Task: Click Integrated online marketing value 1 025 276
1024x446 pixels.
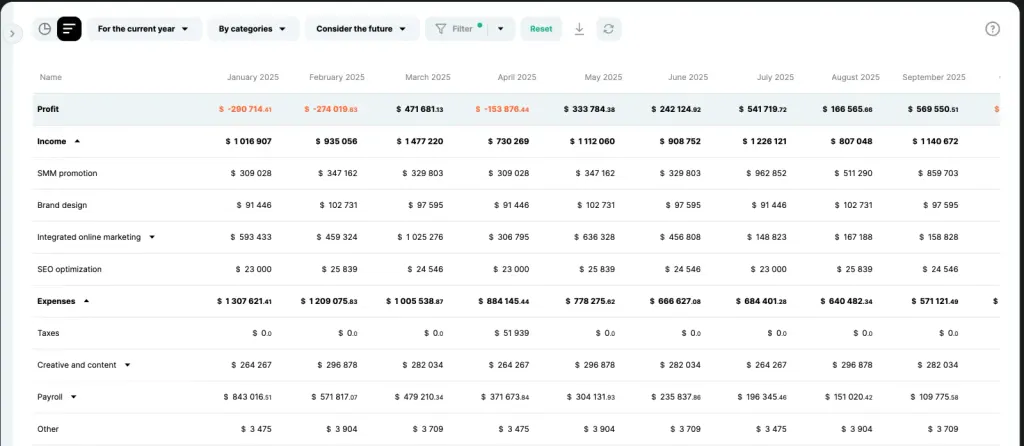Action: [419, 237]
